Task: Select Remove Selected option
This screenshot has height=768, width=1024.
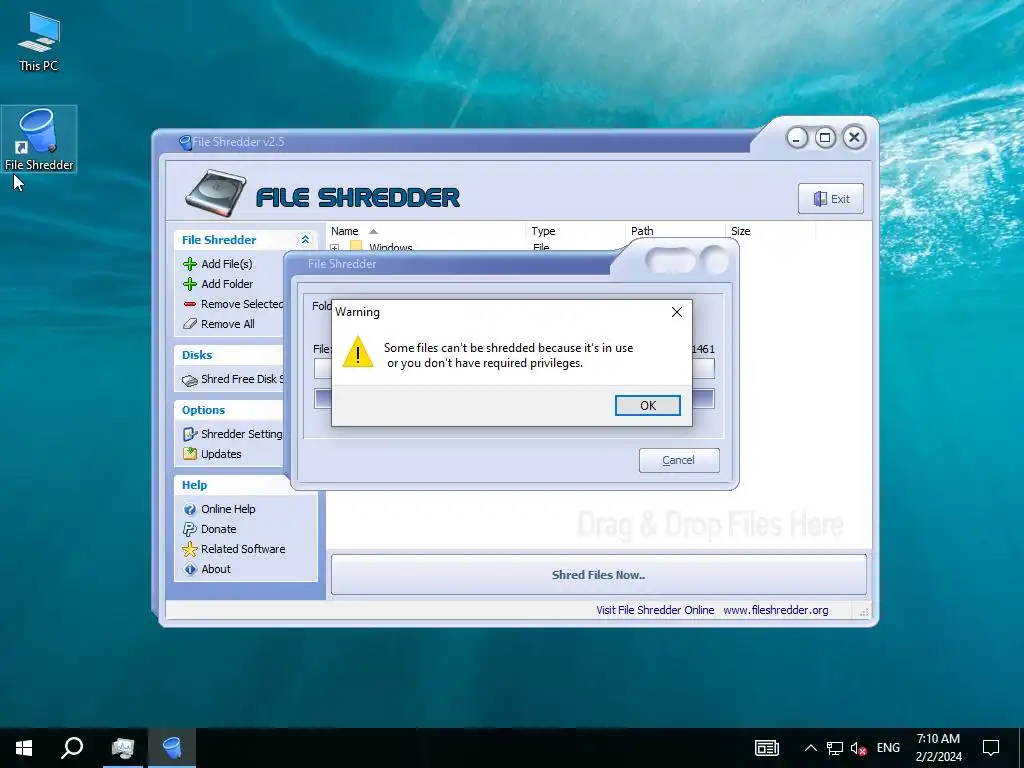Action: coord(242,304)
